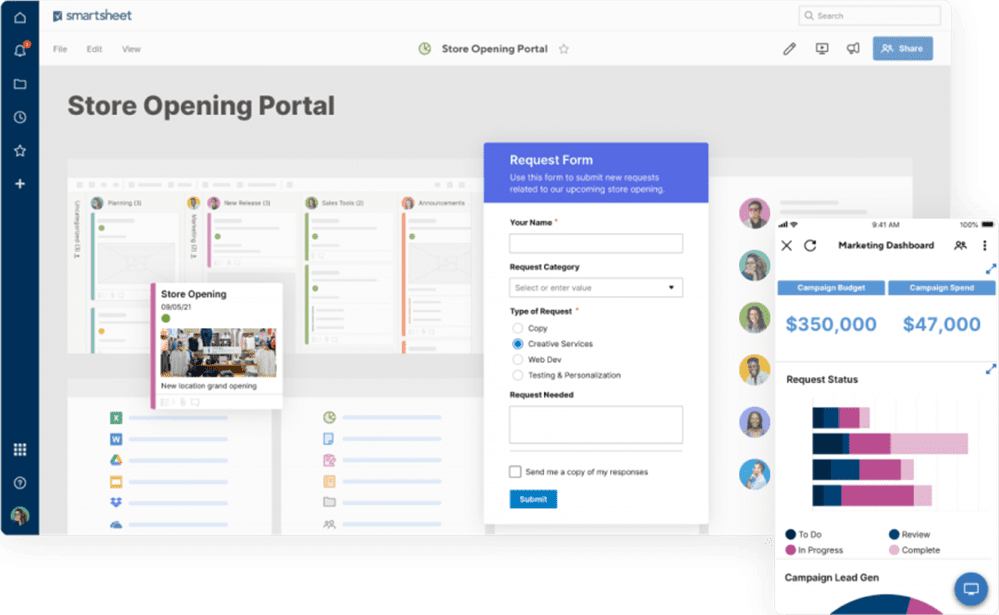The width and height of the screenshot is (999, 615).
Task: Click the Store Opening card title
Action: pos(194,294)
